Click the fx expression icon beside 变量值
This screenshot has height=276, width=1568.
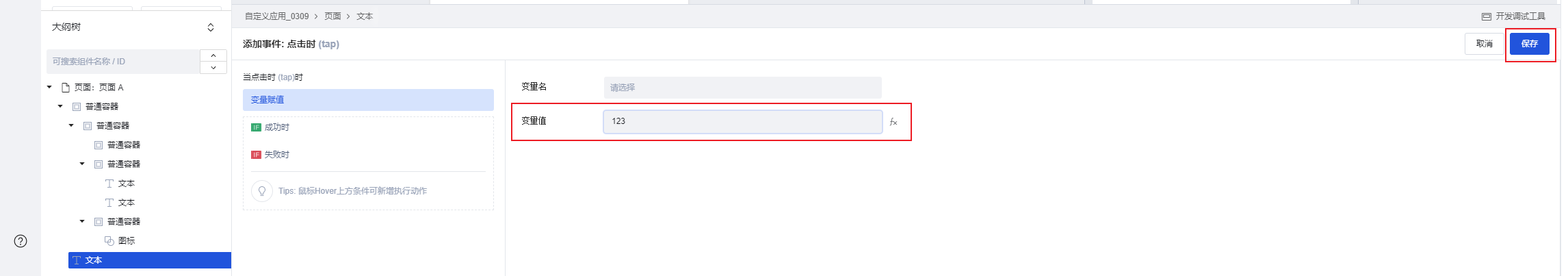[893, 122]
